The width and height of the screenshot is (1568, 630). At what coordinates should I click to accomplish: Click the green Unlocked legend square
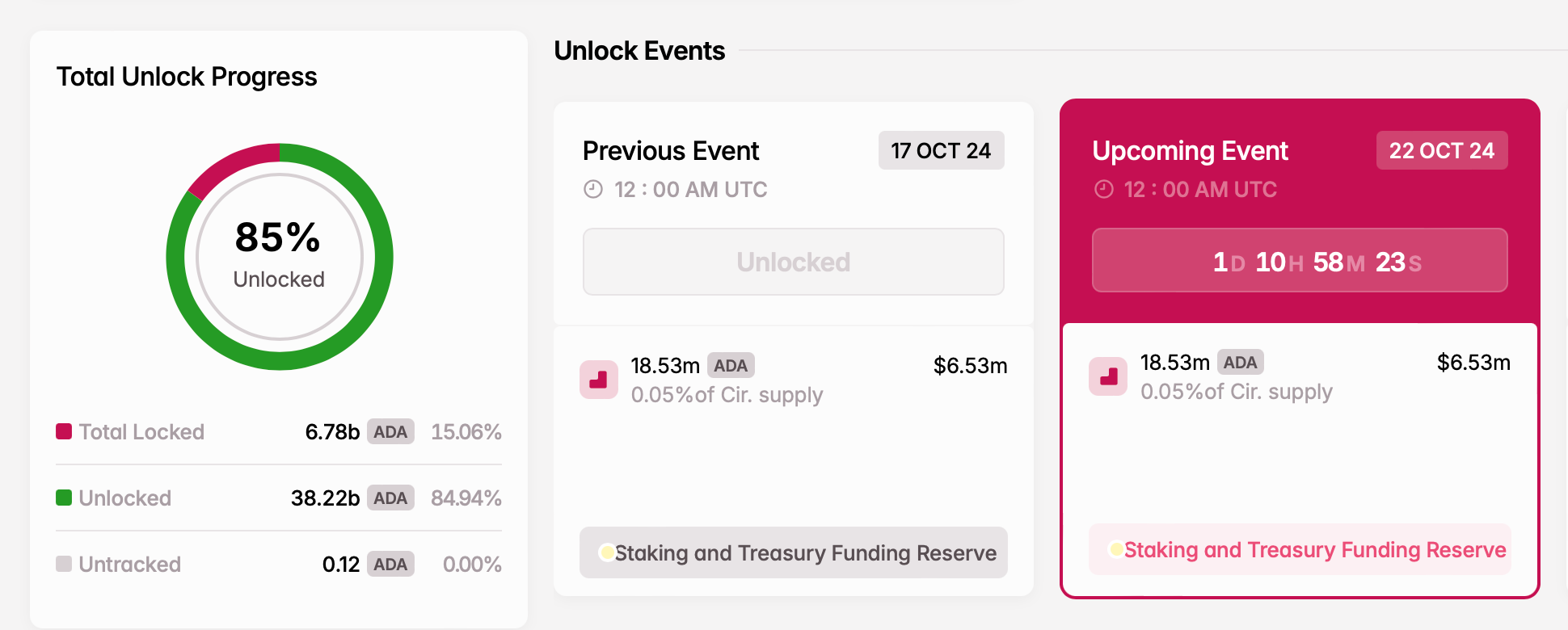(64, 498)
